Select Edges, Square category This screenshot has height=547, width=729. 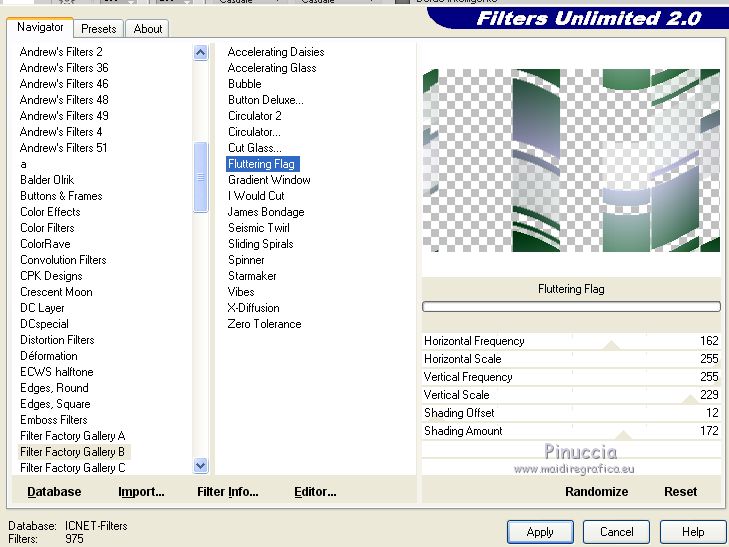[x=55, y=404]
